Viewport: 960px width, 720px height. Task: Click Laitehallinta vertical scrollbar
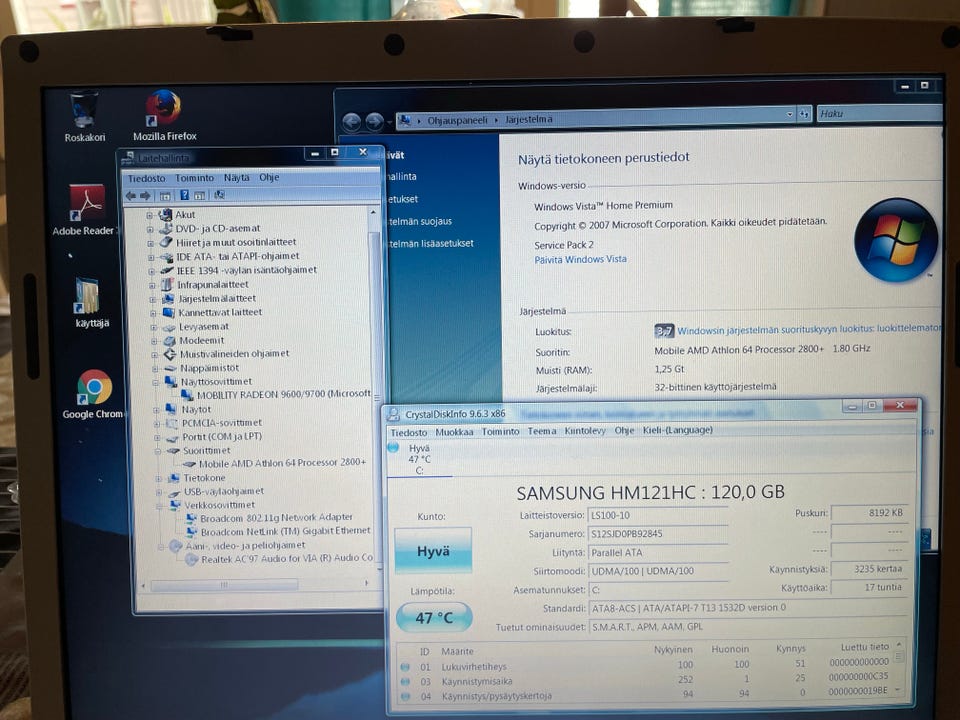coord(374,392)
